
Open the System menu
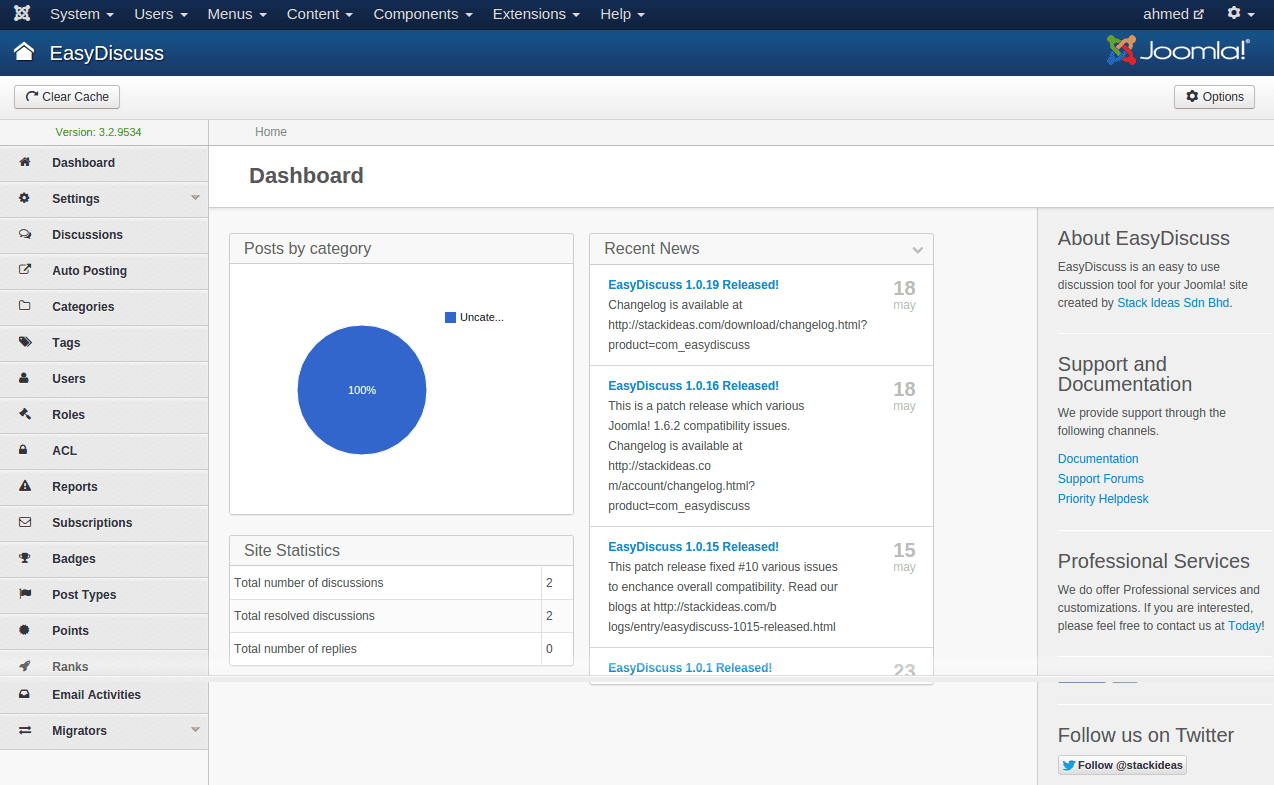(x=81, y=14)
